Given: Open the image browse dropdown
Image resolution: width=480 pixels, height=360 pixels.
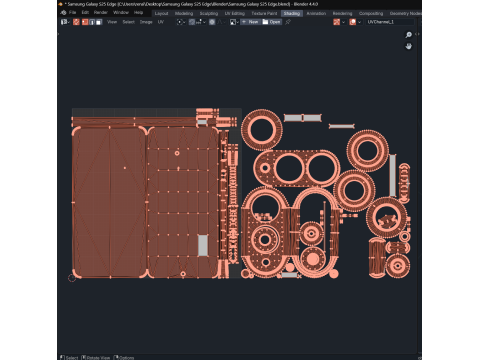Looking at the screenshot, I should point(234,22).
